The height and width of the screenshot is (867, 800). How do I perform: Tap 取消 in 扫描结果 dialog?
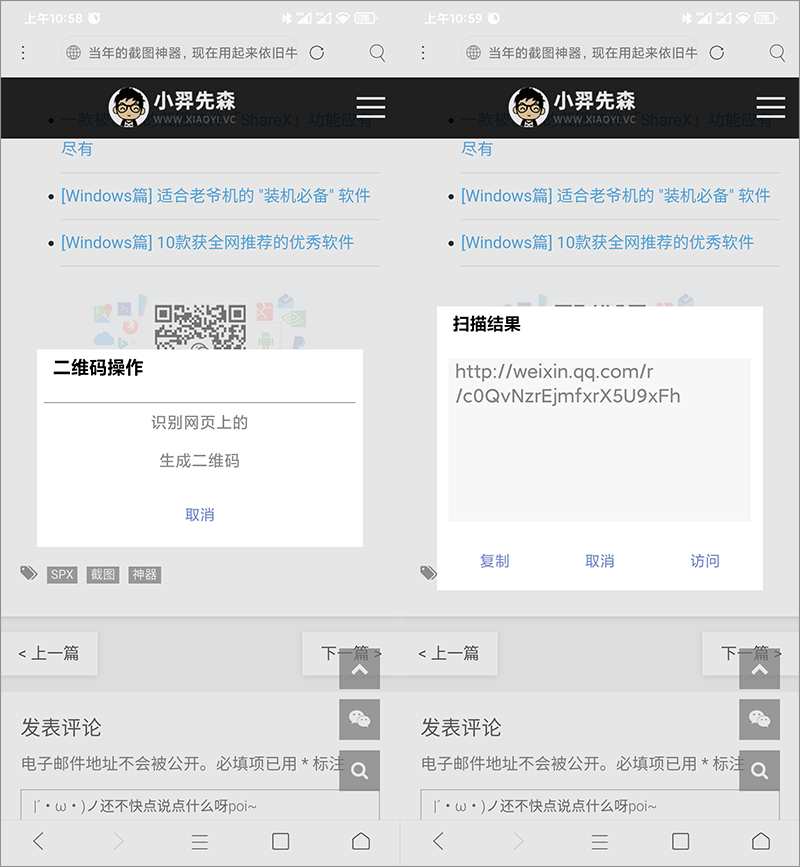pyautogui.click(x=600, y=561)
